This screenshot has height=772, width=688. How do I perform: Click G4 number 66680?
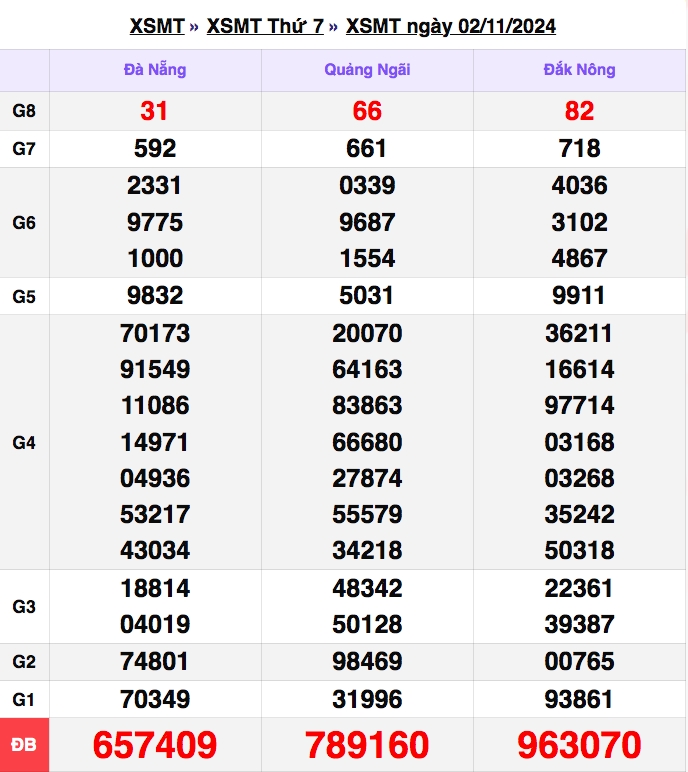tap(367, 442)
